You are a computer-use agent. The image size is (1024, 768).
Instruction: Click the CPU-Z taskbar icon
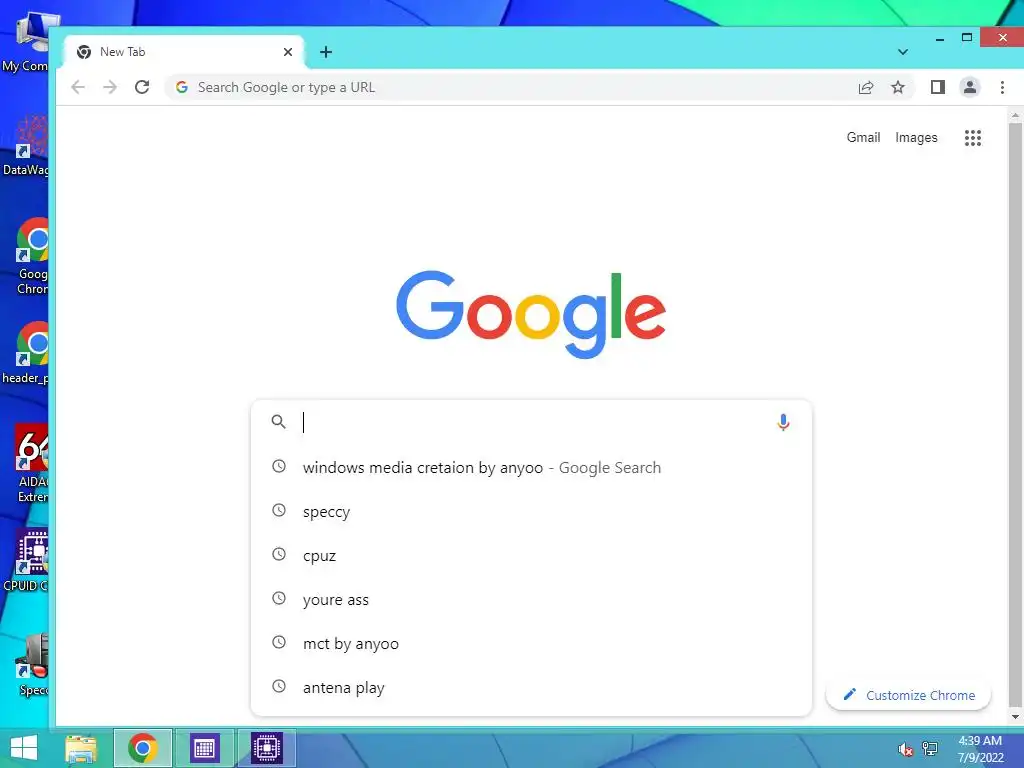pos(266,748)
